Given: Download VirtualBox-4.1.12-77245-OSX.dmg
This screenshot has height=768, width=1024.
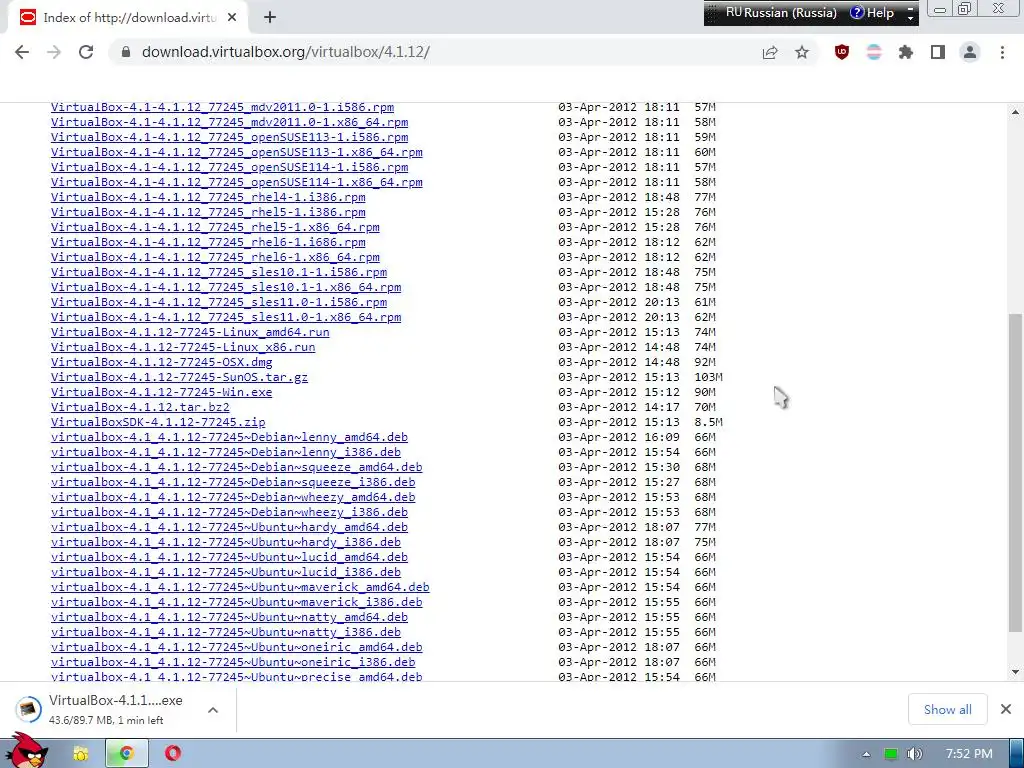Looking at the screenshot, I should tap(161, 362).
